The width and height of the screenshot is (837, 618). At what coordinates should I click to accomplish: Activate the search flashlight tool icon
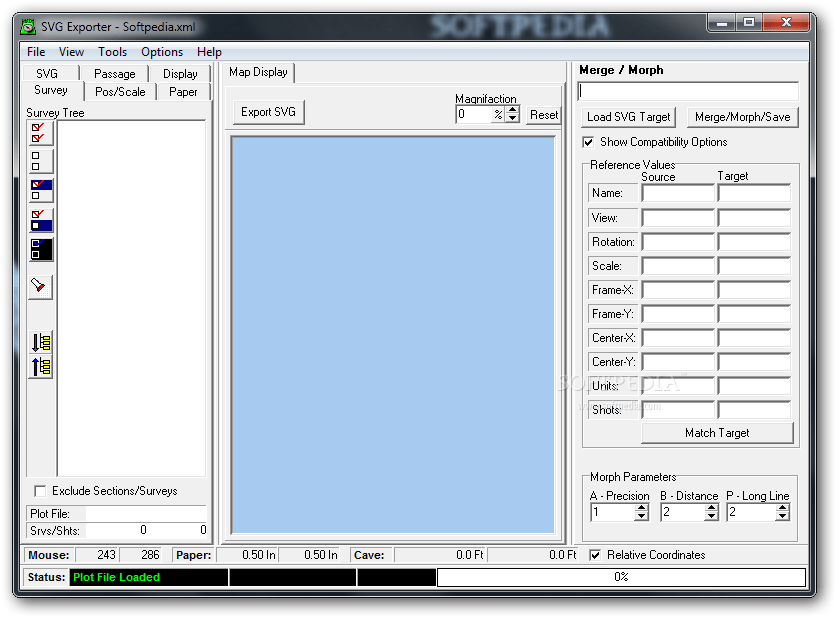click(38, 288)
